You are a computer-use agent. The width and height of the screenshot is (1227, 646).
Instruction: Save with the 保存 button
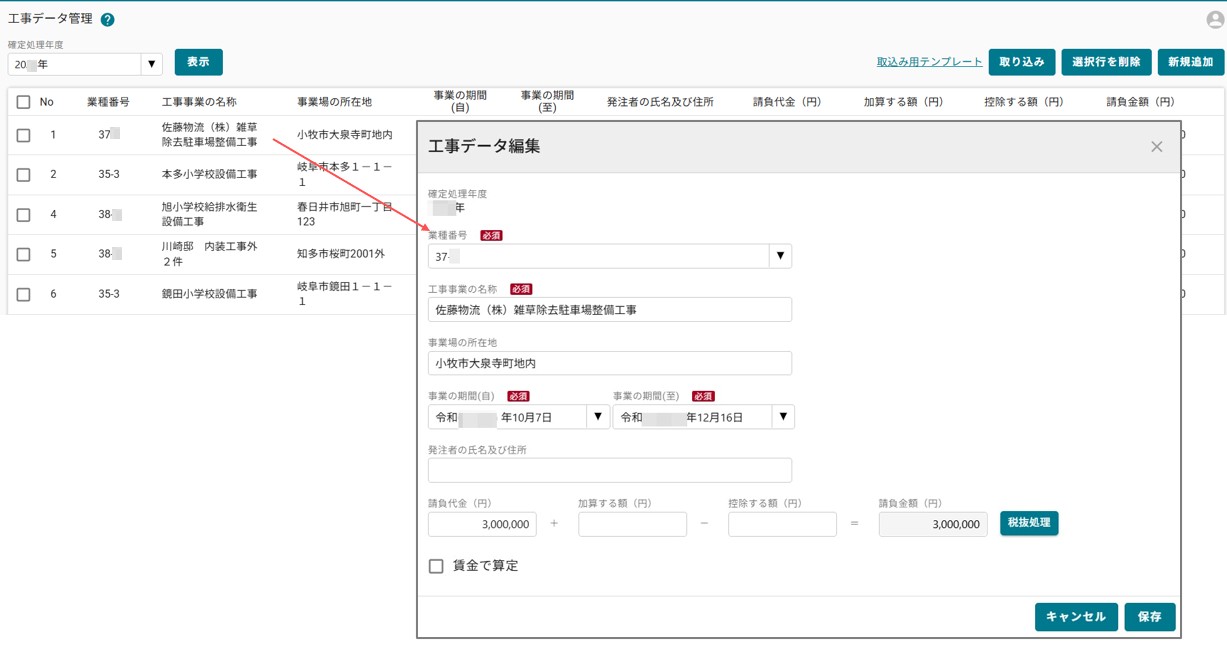[1150, 617]
